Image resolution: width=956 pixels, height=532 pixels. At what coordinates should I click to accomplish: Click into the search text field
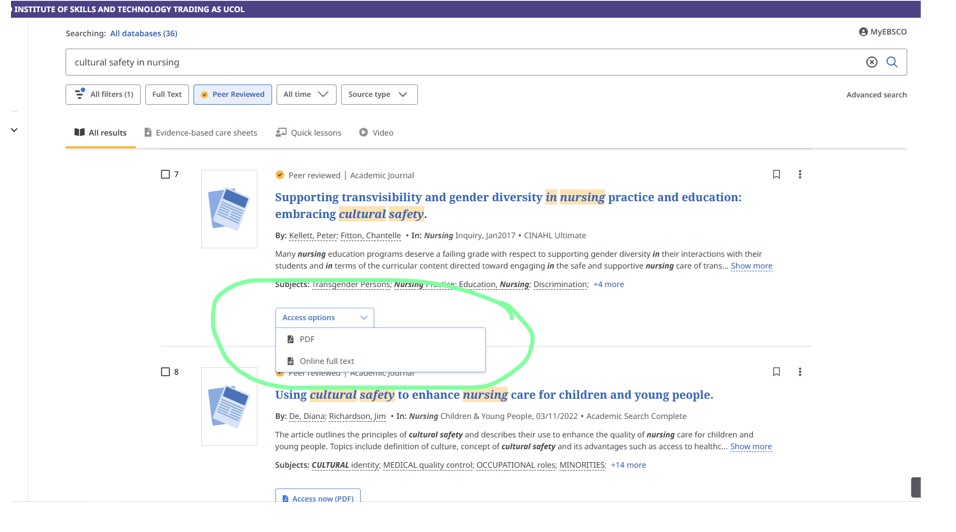click(x=460, y=62)
